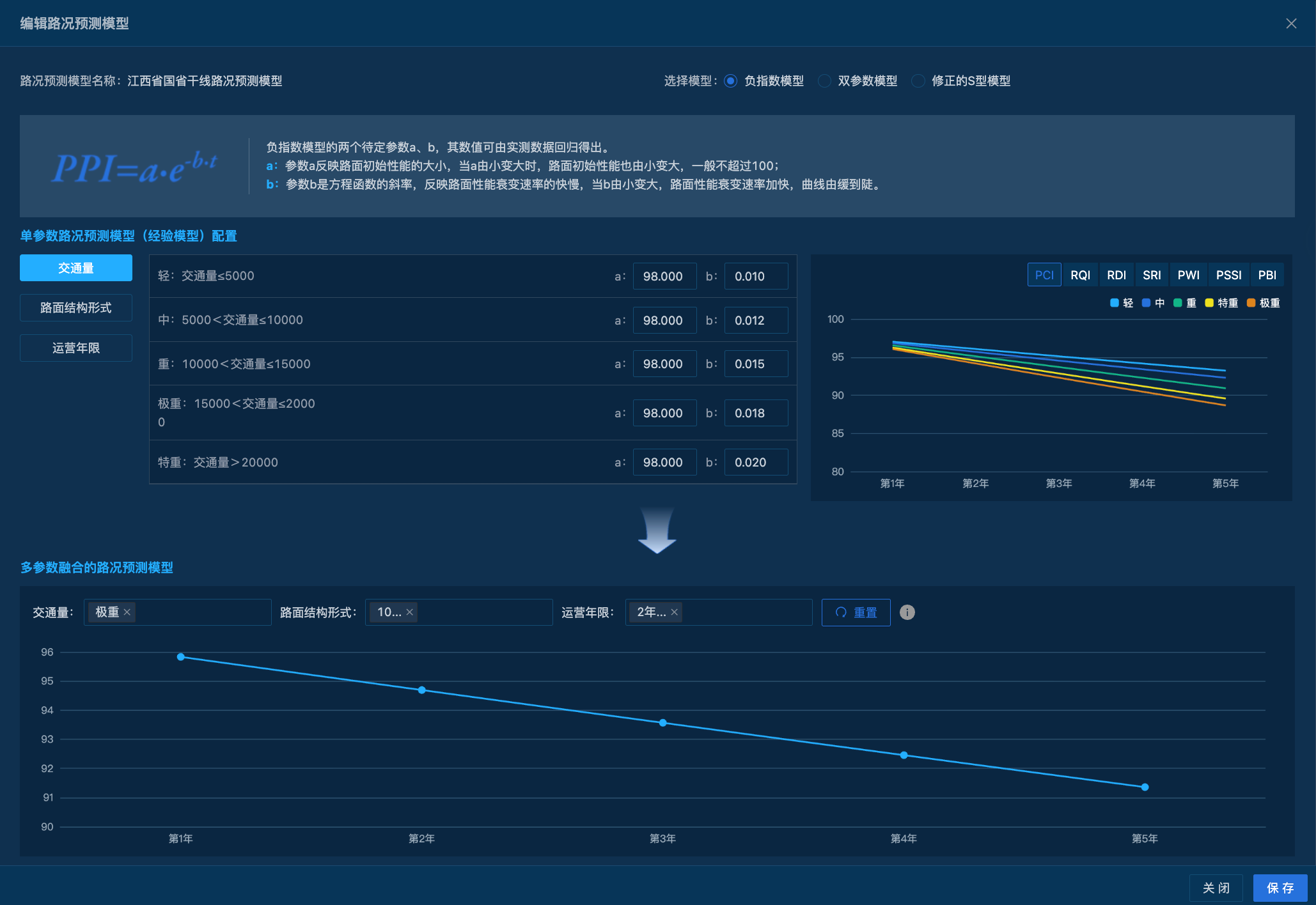Screen dimensions: 1316x905
Task: Switch to the PSSI chart tab
Action: [1228, 275]
